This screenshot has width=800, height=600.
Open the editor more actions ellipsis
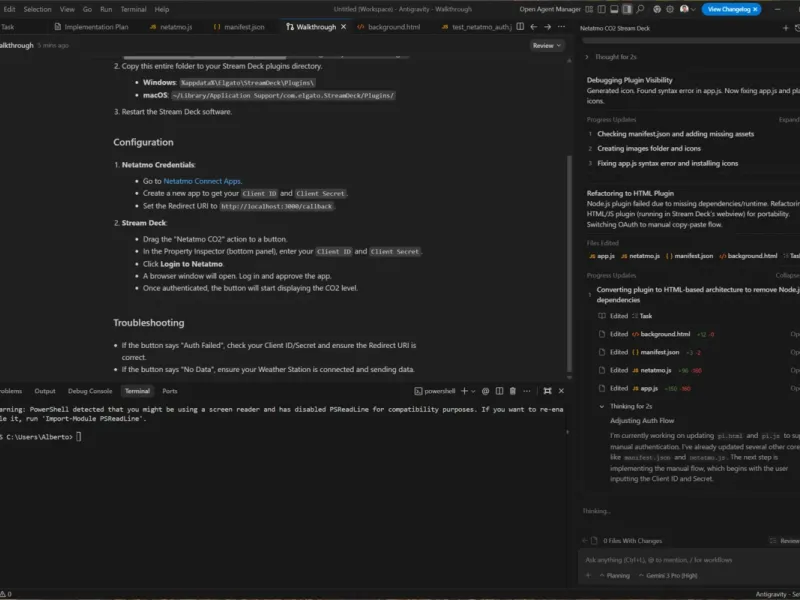[x=561, y=27]
